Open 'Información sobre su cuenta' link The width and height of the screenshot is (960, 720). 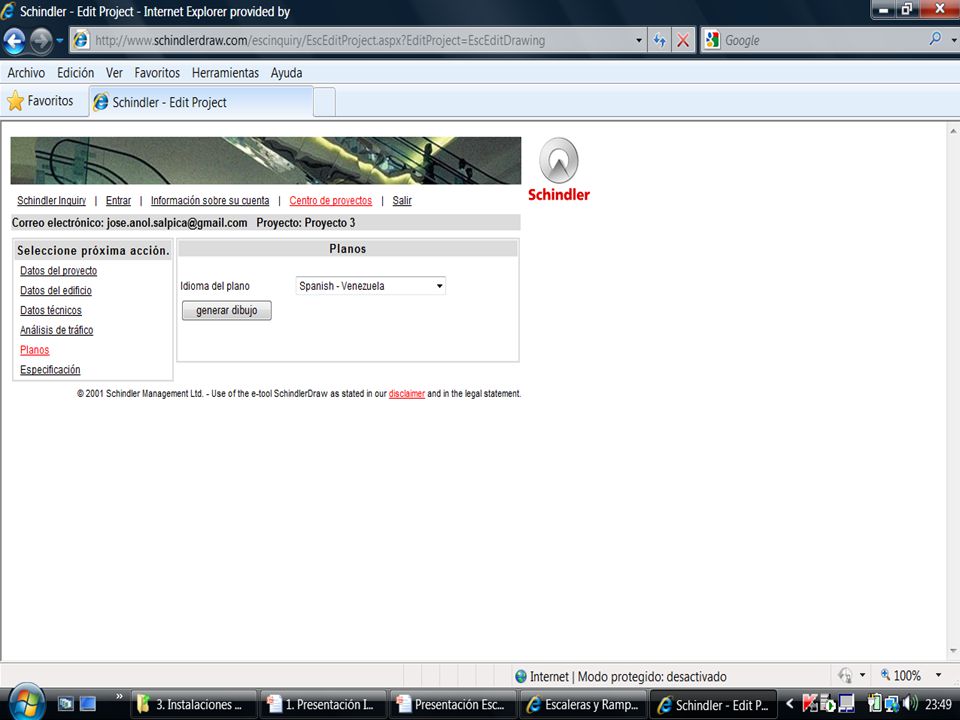pos(210,201)
